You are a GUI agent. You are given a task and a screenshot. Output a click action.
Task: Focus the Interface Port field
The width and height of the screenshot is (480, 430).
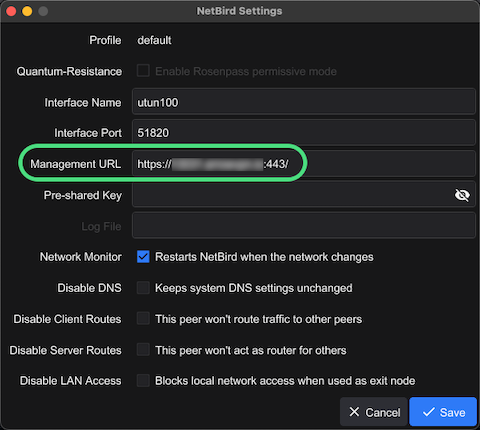click(304, 133)
